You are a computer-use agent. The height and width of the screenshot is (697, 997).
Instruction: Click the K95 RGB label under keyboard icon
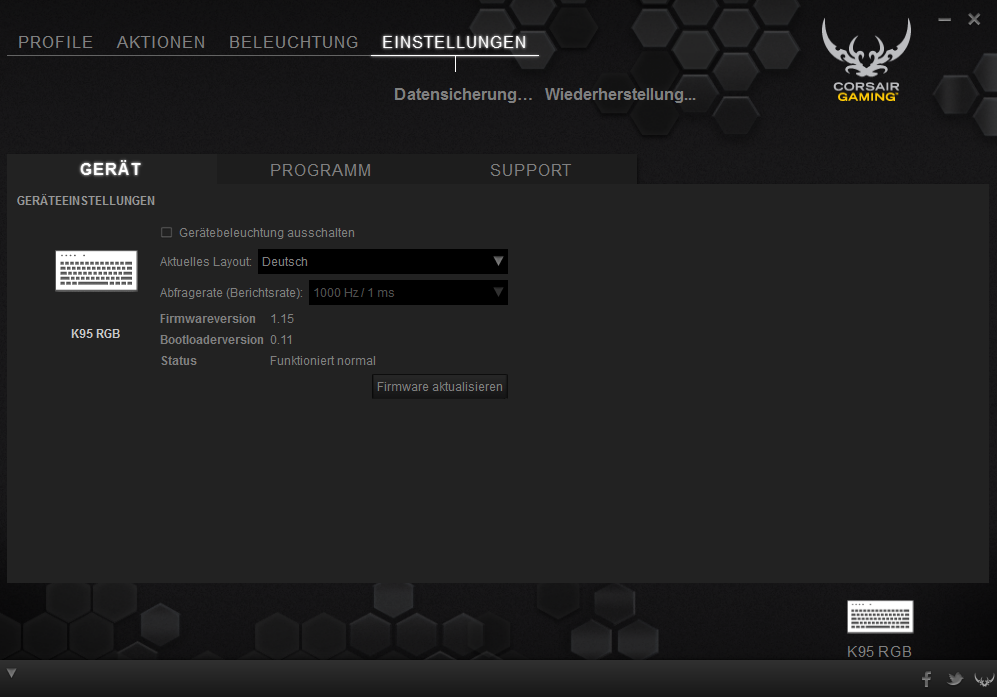[95, 334]
